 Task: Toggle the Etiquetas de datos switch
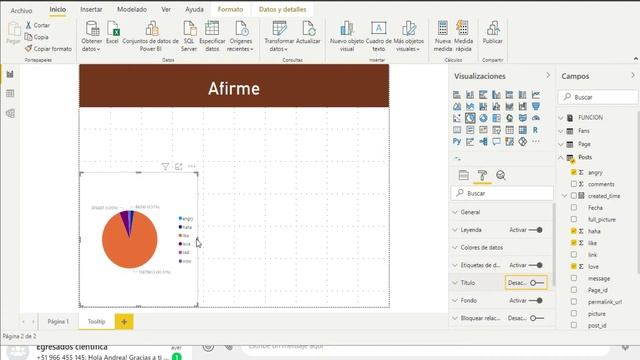pyautogui.click(x=536, y=265)
